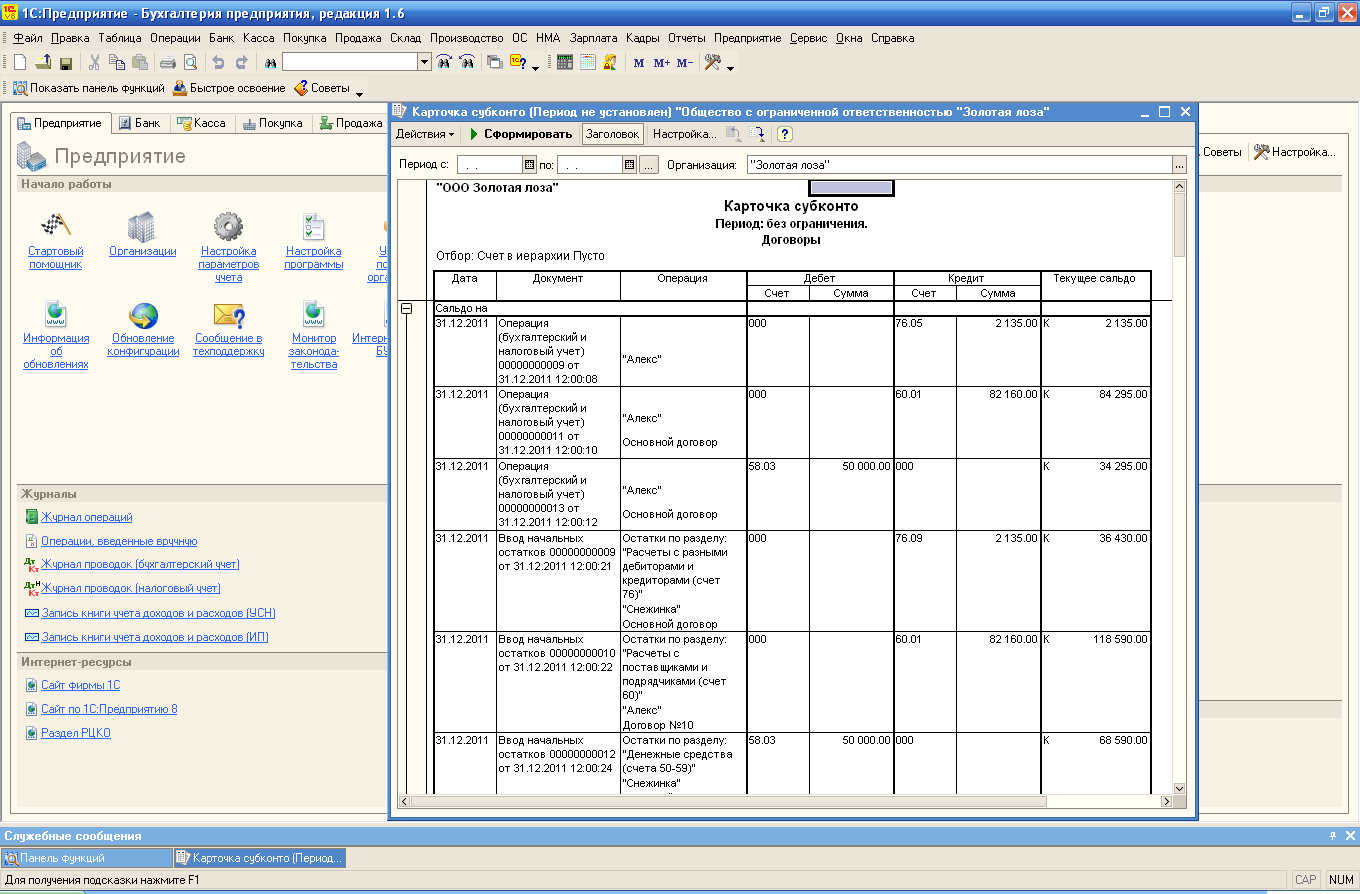Screen dimensions: 1360x894
Task: Toggle the Заголовок button in report toolbar
Action: pos(613,134)
